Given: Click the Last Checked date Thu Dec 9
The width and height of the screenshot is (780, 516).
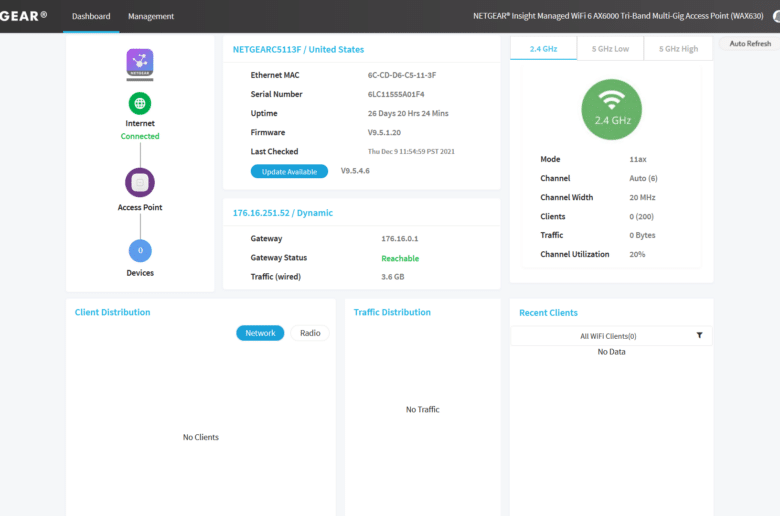Looking at the screenshot, I should [411, 151].
